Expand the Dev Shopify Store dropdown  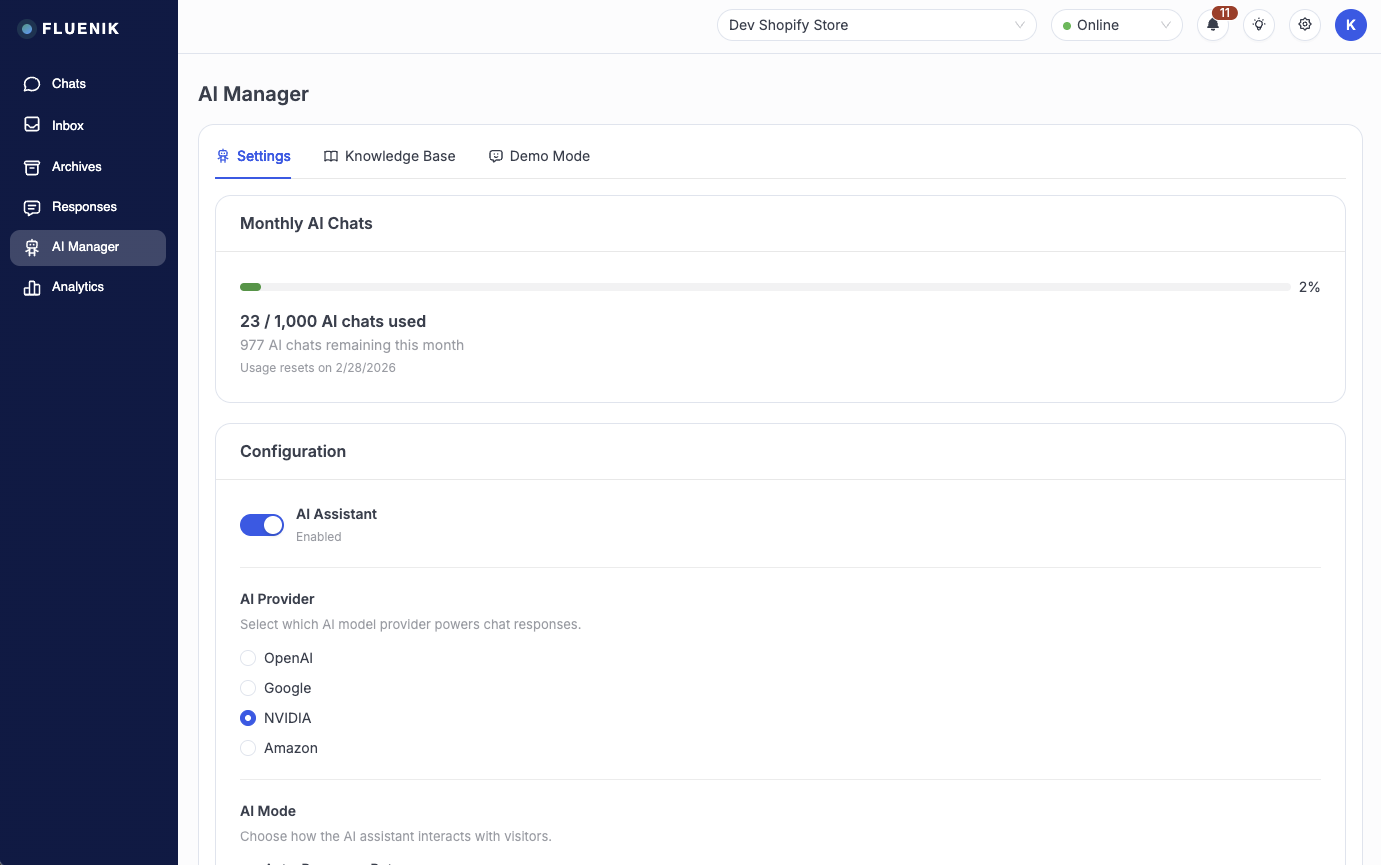click(x=877, y=25)
